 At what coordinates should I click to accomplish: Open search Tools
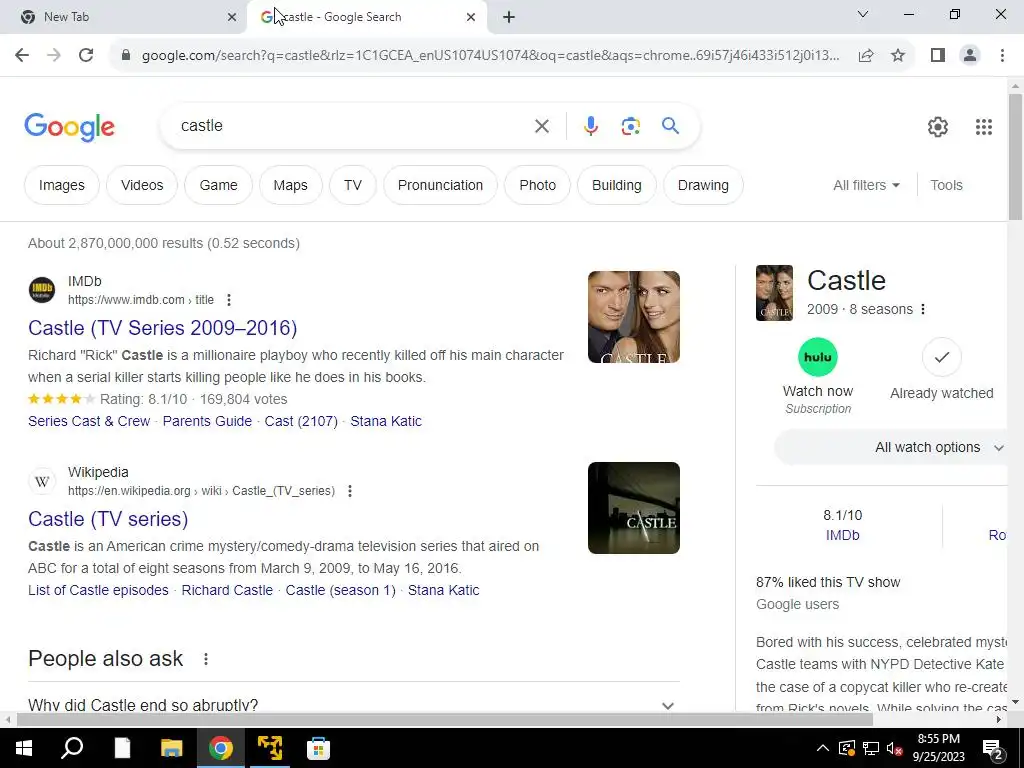pos(946,185)
